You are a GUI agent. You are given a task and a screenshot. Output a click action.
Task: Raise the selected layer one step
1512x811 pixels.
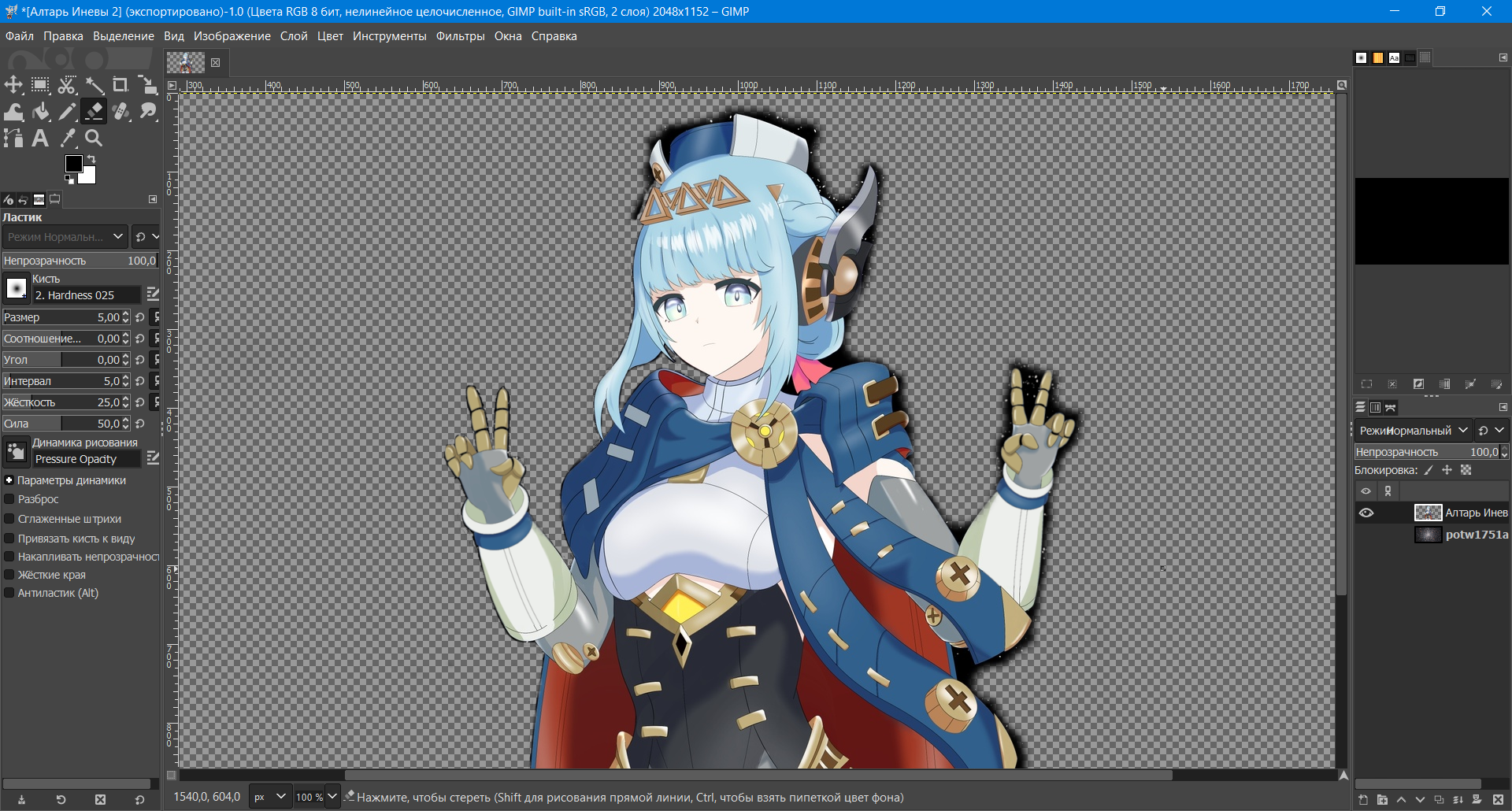point(1401,799)
